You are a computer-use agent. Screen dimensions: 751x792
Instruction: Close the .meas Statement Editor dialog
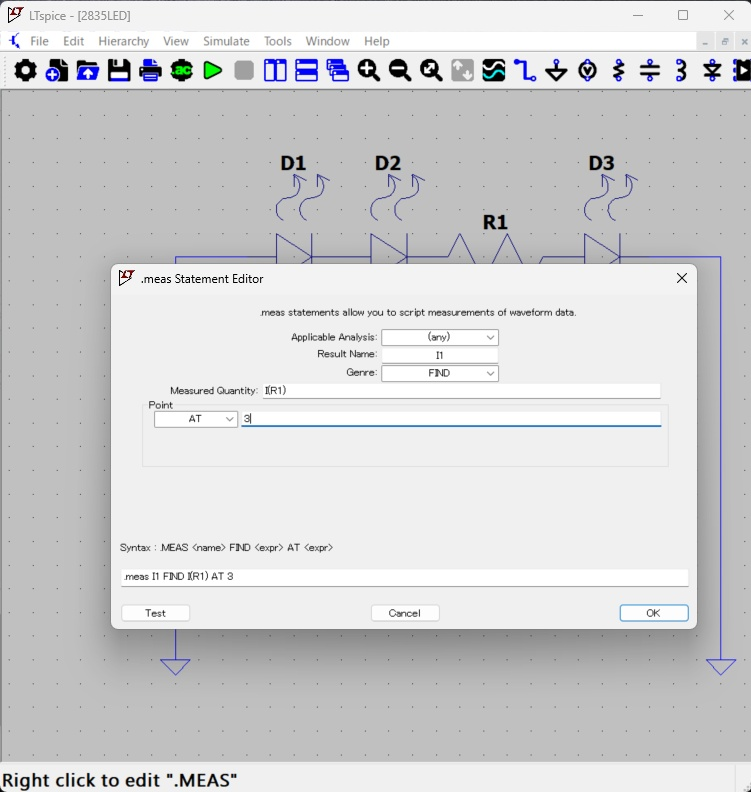[x=682, y=278]
